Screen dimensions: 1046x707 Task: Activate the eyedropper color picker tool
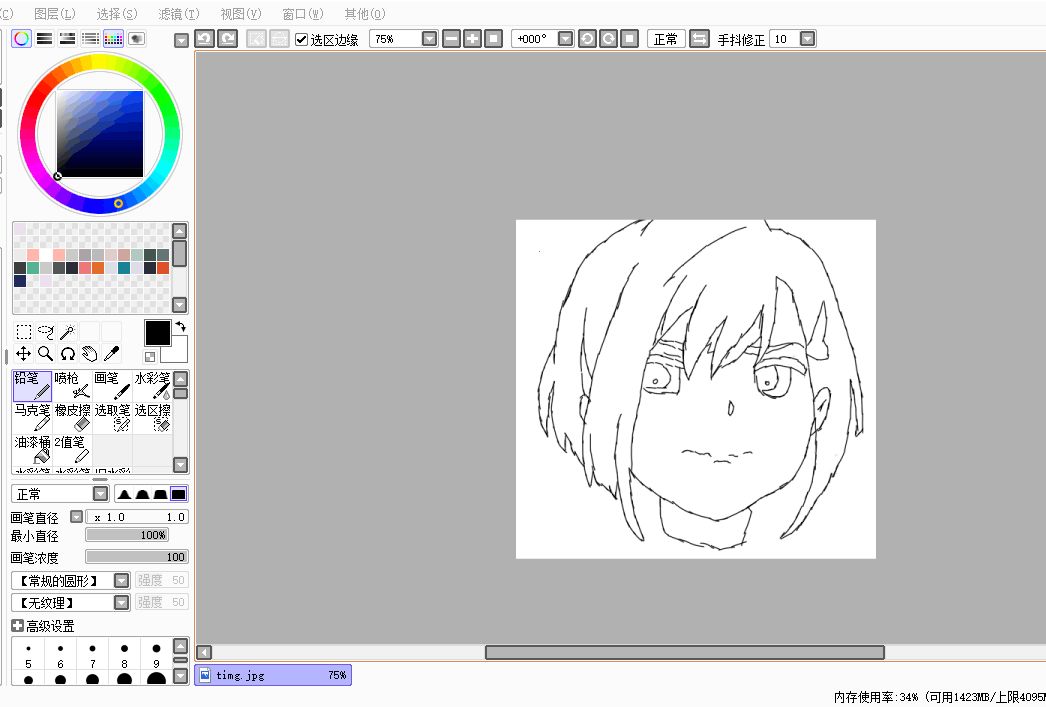(x=111, y=353)
